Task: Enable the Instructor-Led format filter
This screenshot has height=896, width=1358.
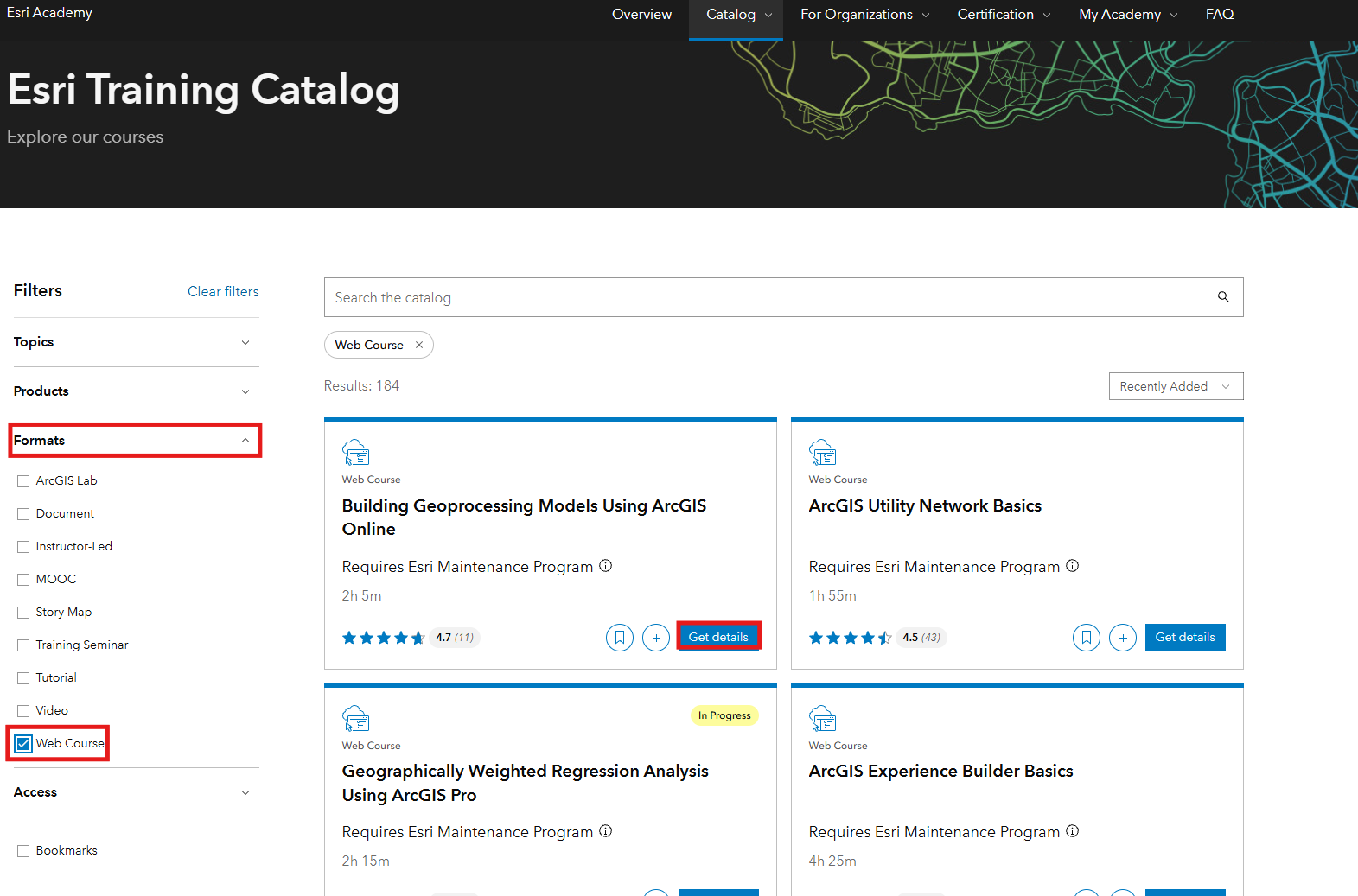Action: (x=23, y=547)
